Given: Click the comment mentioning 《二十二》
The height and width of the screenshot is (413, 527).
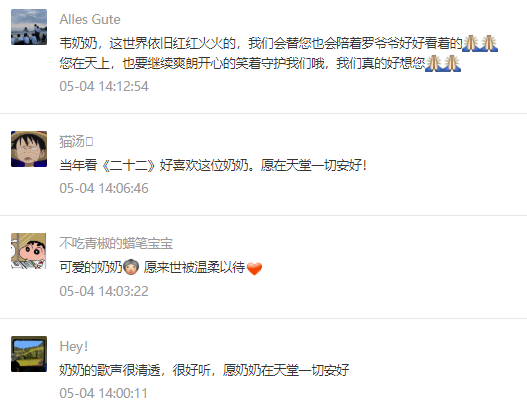Looking at the screenshot, I should [x=213, y=165].
